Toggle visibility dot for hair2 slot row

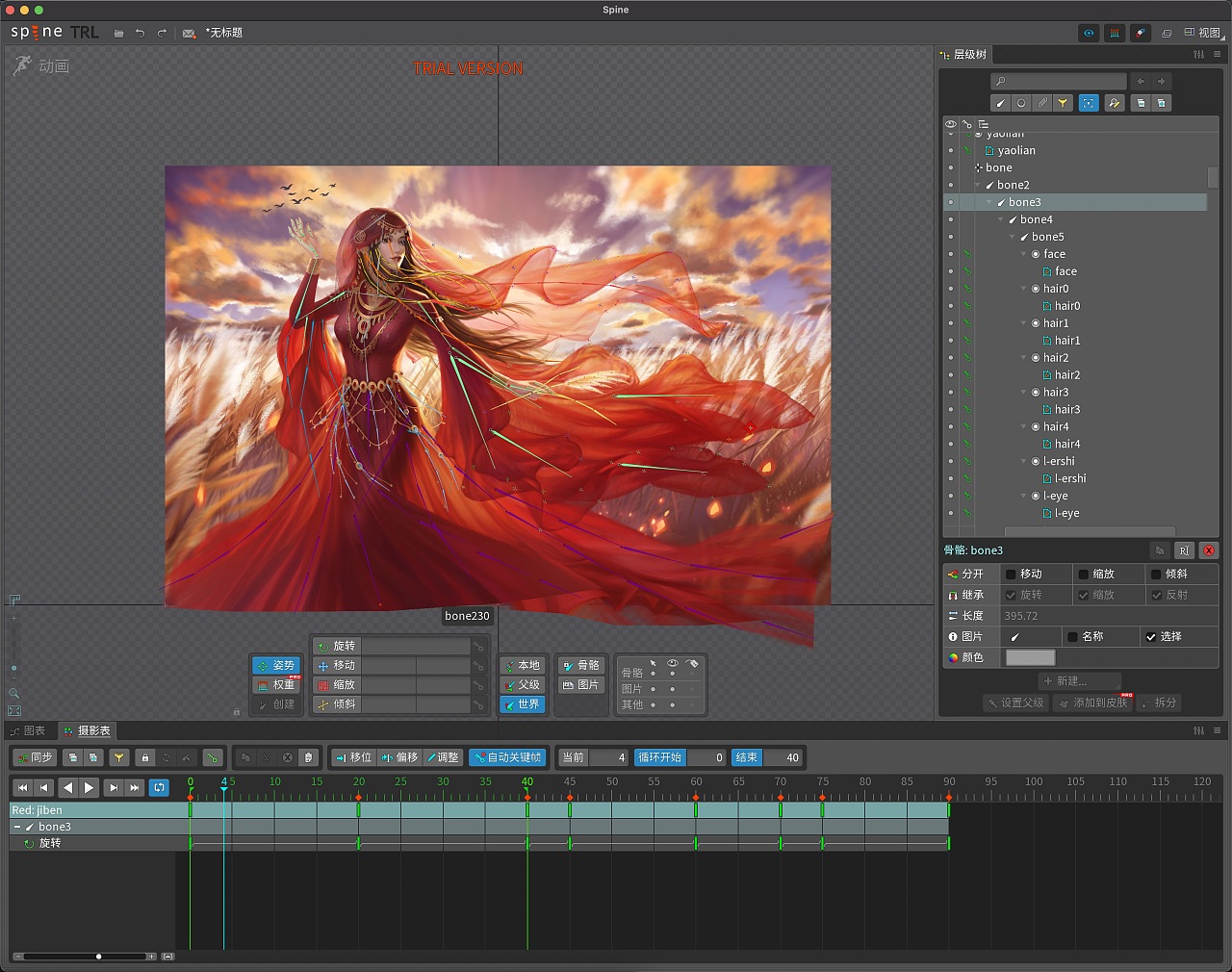click(x=951, y=358)
